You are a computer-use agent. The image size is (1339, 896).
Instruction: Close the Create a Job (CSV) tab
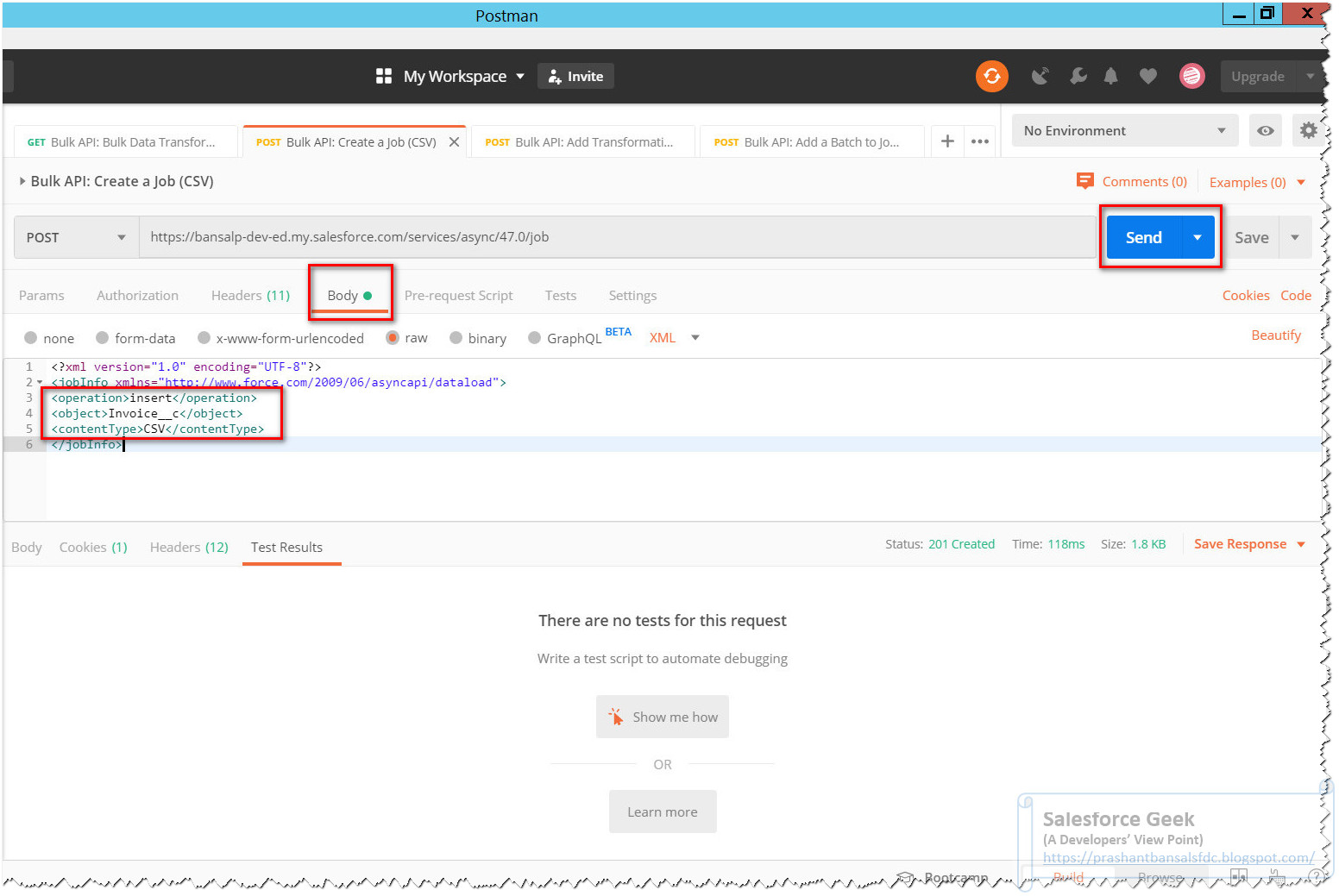454,142
